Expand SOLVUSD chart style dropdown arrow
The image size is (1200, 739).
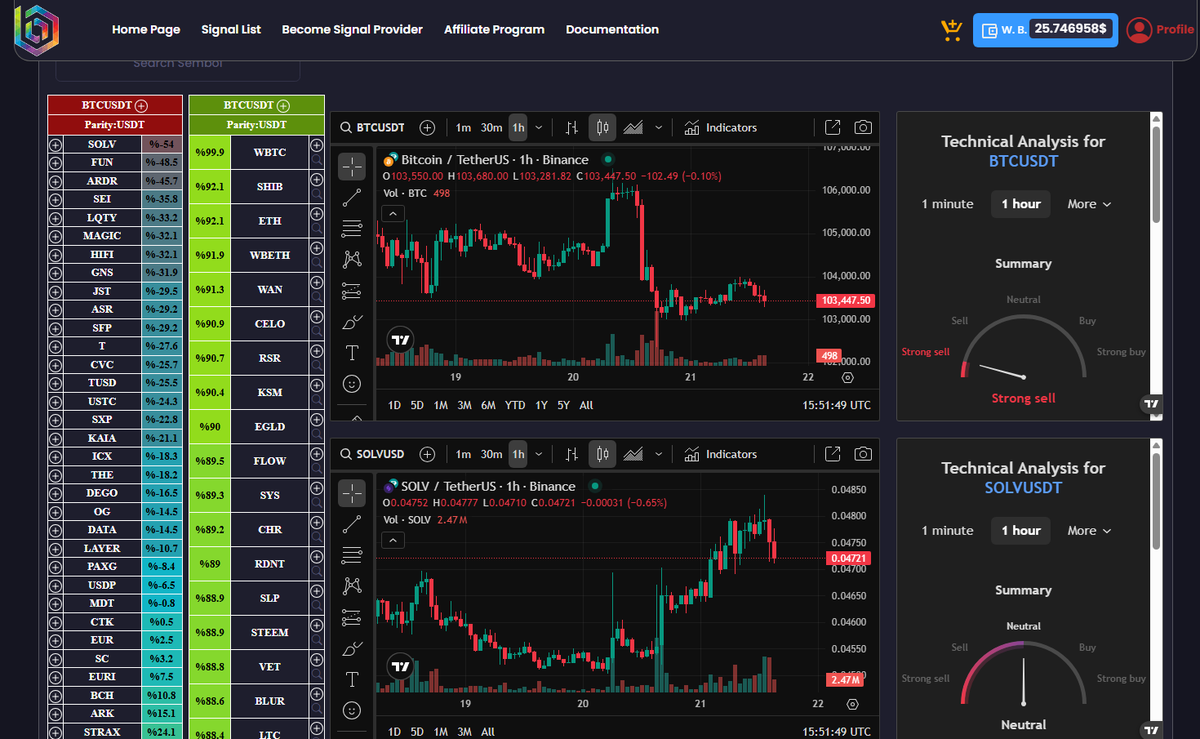(x=658, y=454)
